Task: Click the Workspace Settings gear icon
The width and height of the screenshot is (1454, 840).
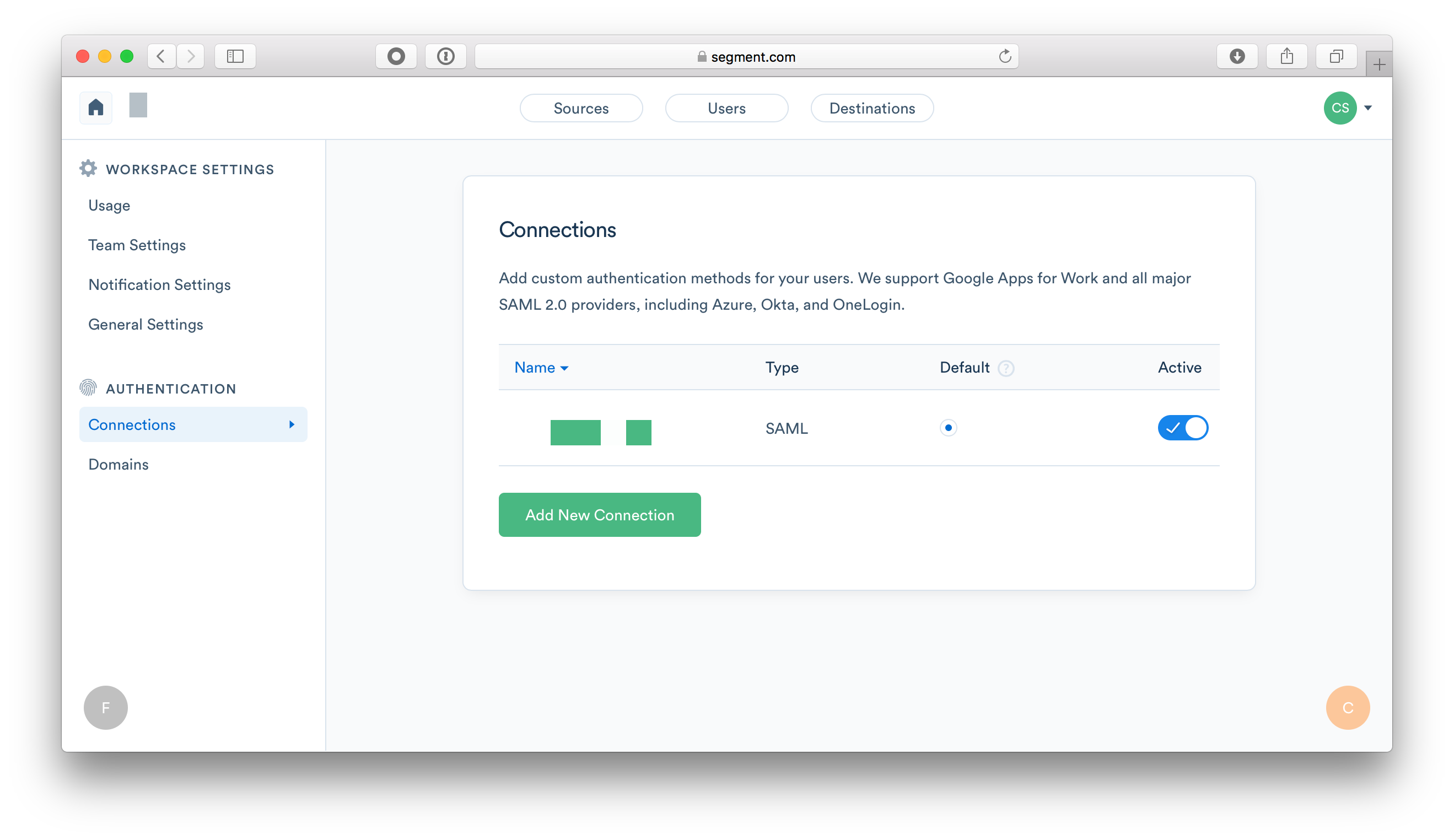Action: (88, 169)
